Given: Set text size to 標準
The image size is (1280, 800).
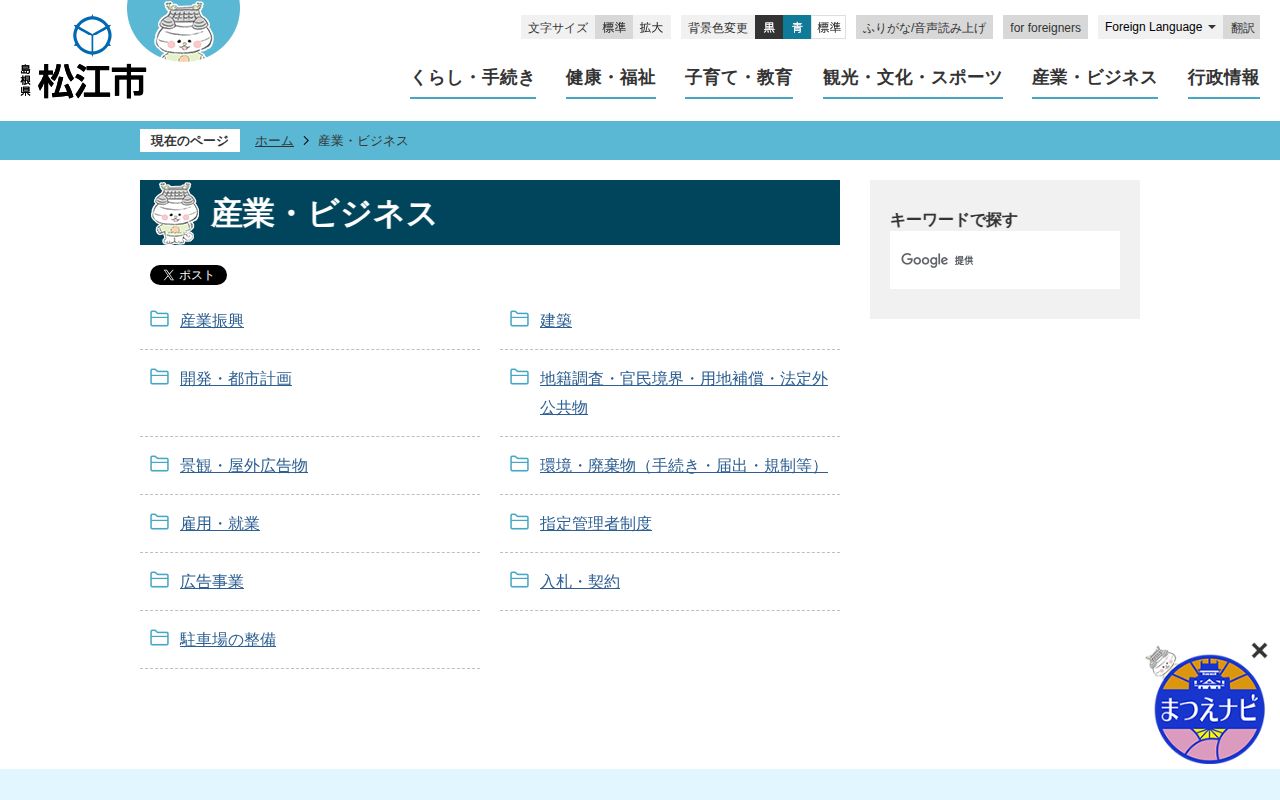Looking at the screenshot, I should click(x=614, y=27).
